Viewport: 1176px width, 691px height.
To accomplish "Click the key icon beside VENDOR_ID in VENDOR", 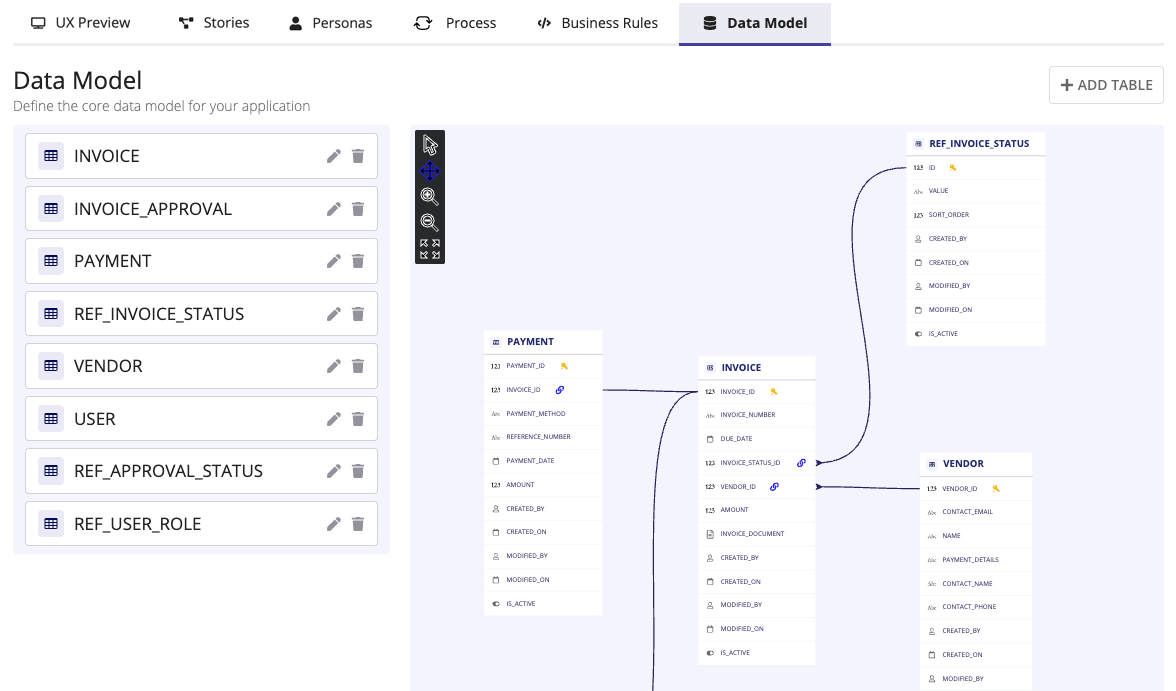I will tap(996, 488).
